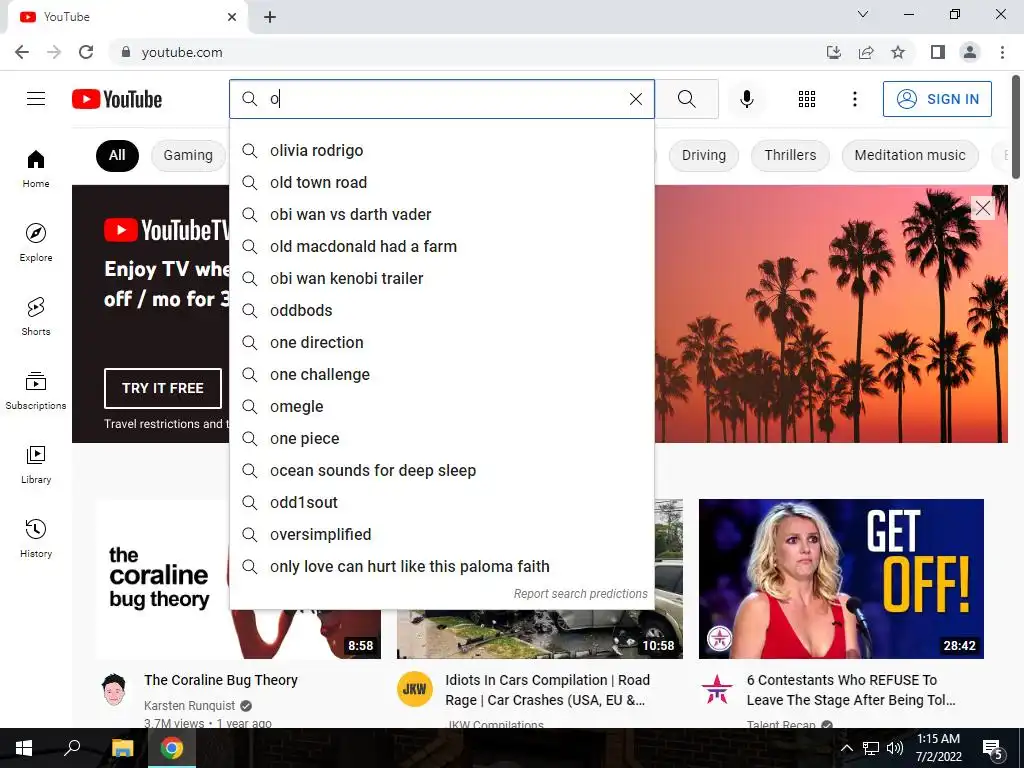Reload the page with the refresh icon
1024x768 pixels.
pos(86,52)
